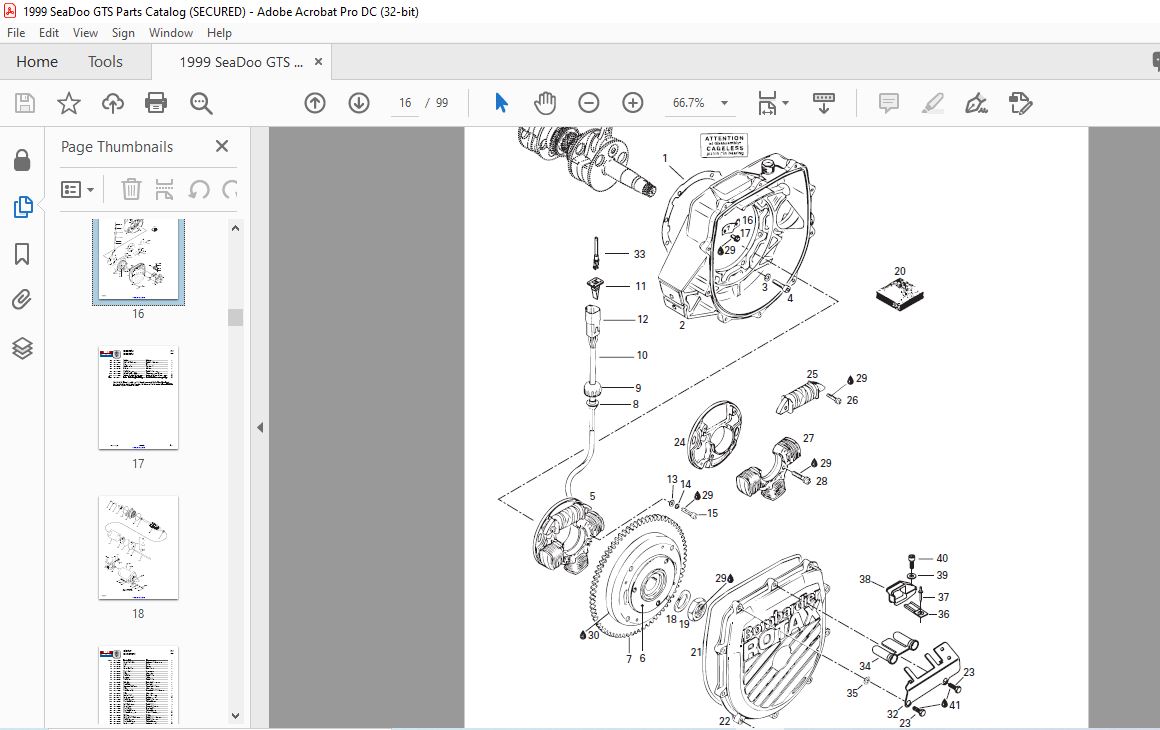Image resolution: width=1160 pixels, height=730 pixels.
Task: Click thumbnail panel scroll down arrow
Action: click(x=235, y=716)
